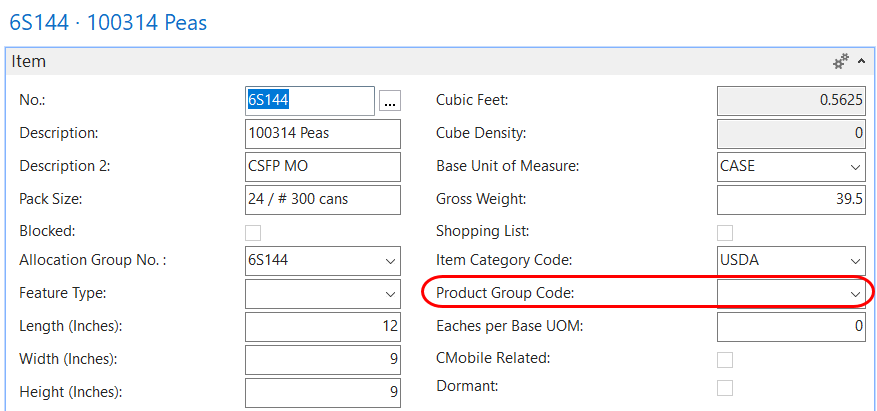
Task: Click the Item section header title
Action: coord(29,62)
